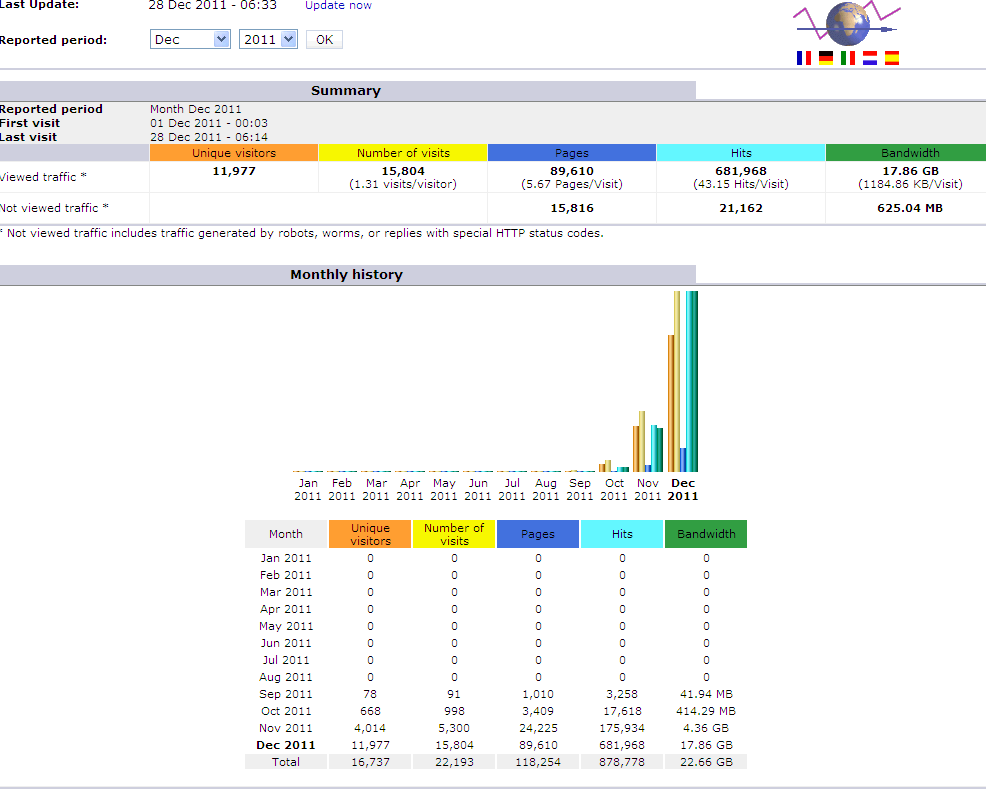
Task: Click the Unique visitors history table header
Action: pos(370,534)
